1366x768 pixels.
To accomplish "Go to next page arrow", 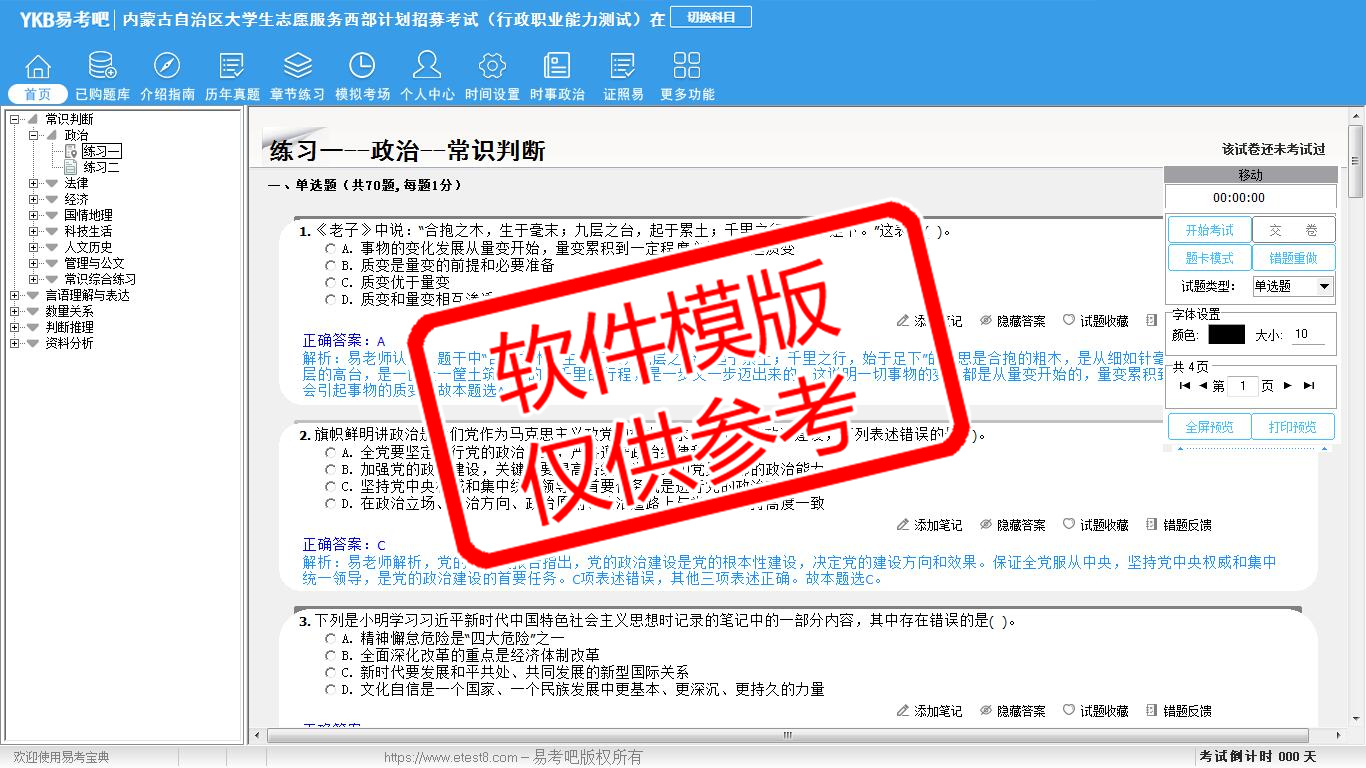I will pyautogui.click(x=1288, y=386).
